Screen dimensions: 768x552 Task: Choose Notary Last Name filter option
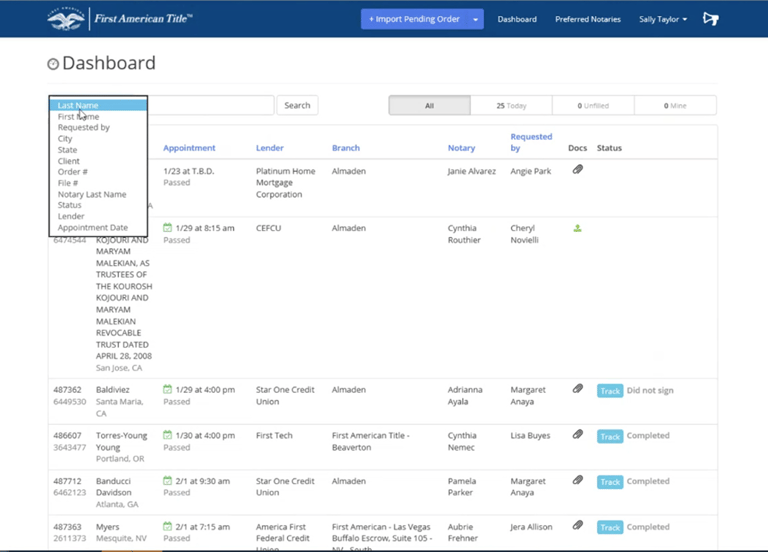(98, 194)
